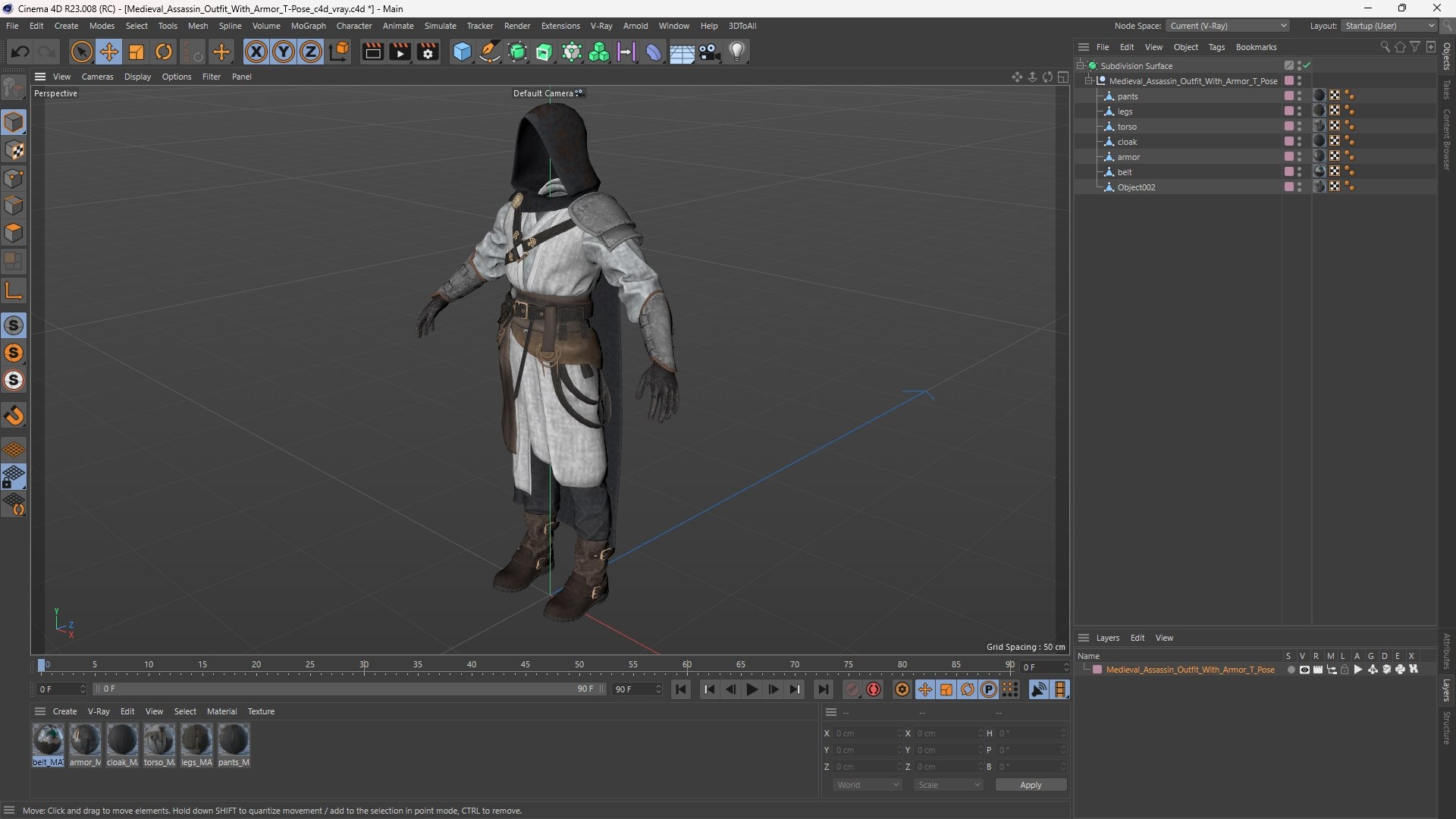
Task: Add a Light object icon
Action: tap(737, 52)
